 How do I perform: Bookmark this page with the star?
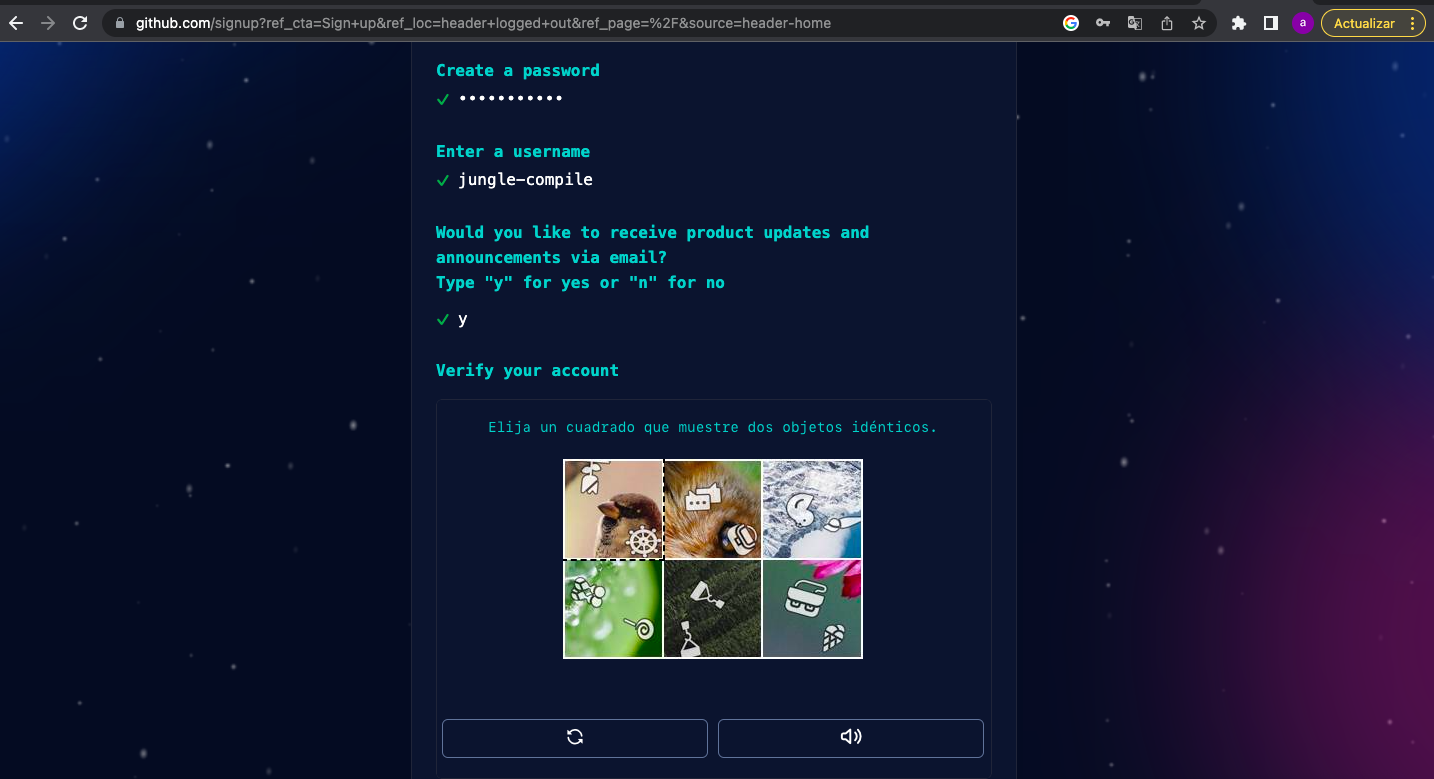point(1199,23)
